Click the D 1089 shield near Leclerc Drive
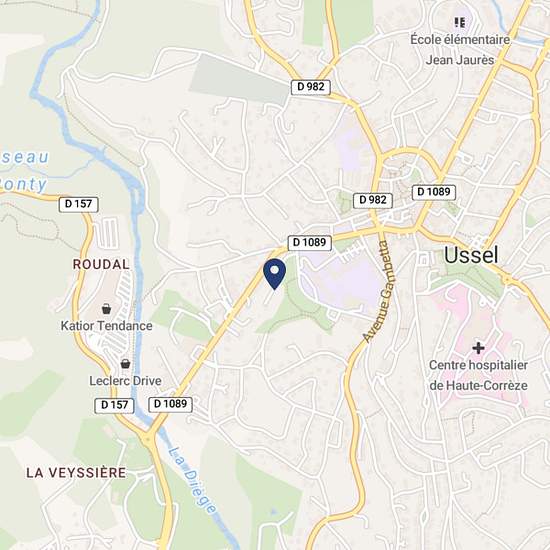This screenshot has width=550, height=550. pyautogui.click(x=170, y=404)
